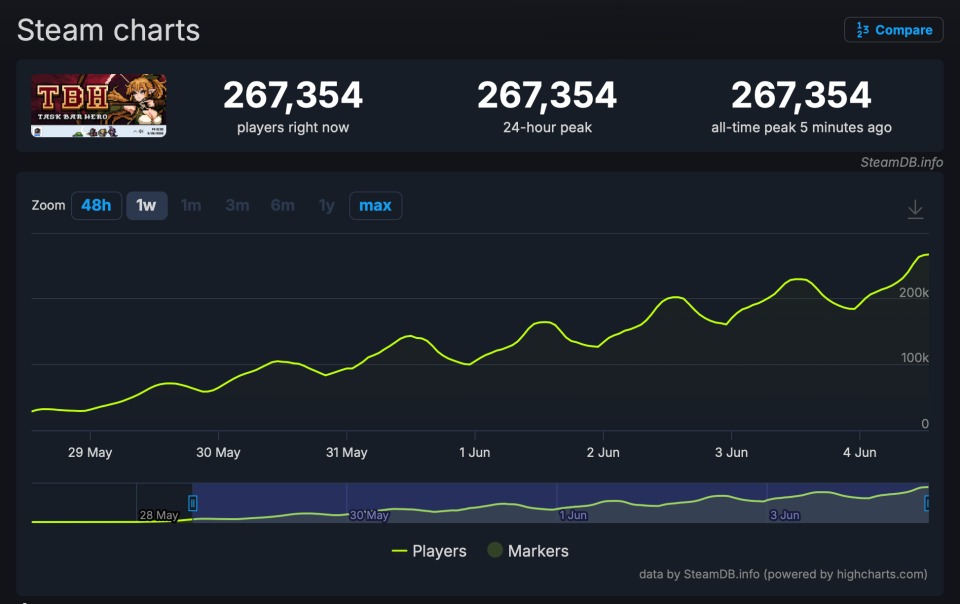Image resolution: width=960 pixels, height=604 pixels.
Task: Grab the left navigator range handle
Action: coord(192,503)
